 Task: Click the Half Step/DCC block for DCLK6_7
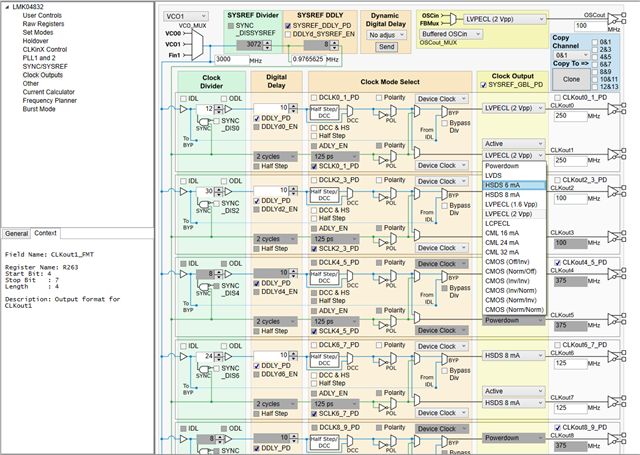pos(324,360)
